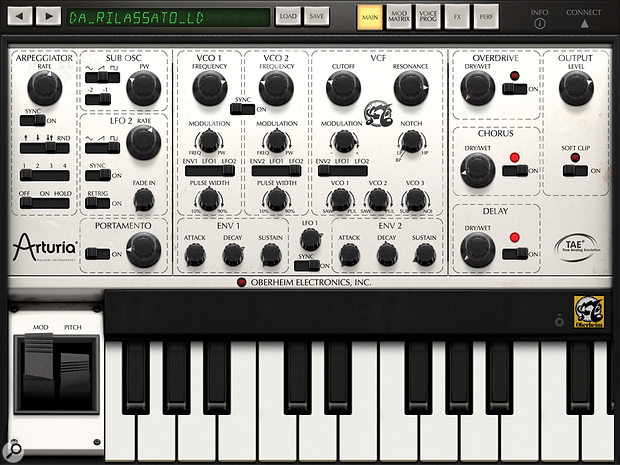Image resolution: width=620 pixels, height=465 pixels.
Task: Click the TAE True Analog Emulation logo
Action: 578,247
